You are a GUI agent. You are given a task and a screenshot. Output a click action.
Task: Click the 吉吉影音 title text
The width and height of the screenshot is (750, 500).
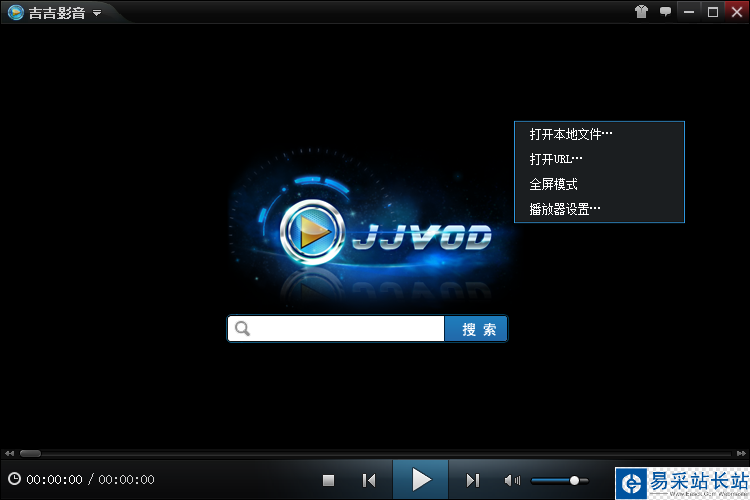point(57,13)
